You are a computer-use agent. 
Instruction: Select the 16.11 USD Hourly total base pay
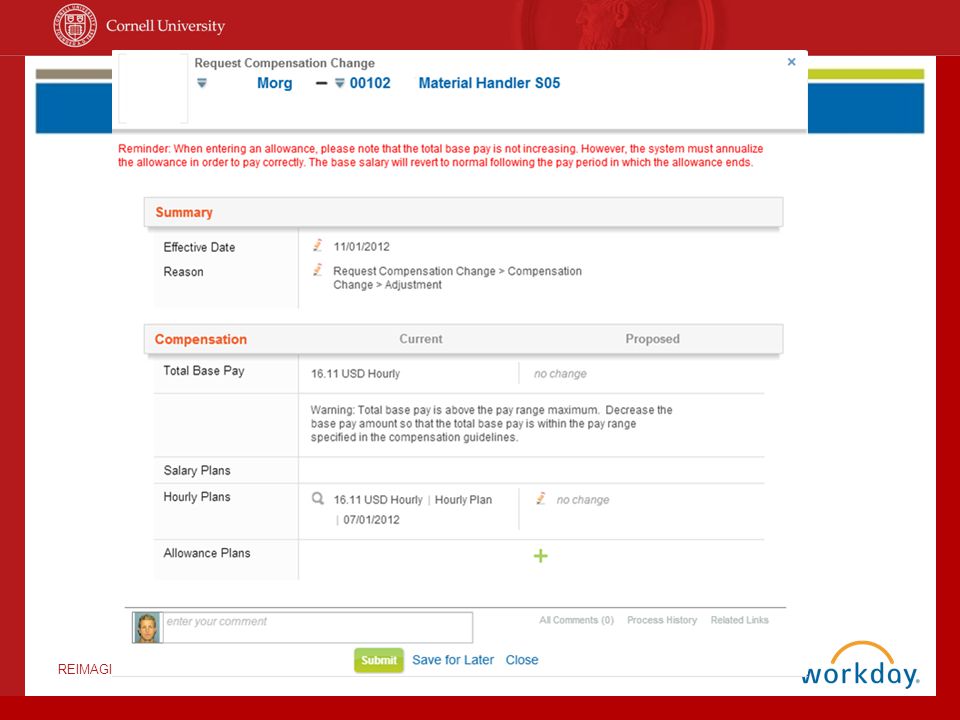[x=355, y=373]
